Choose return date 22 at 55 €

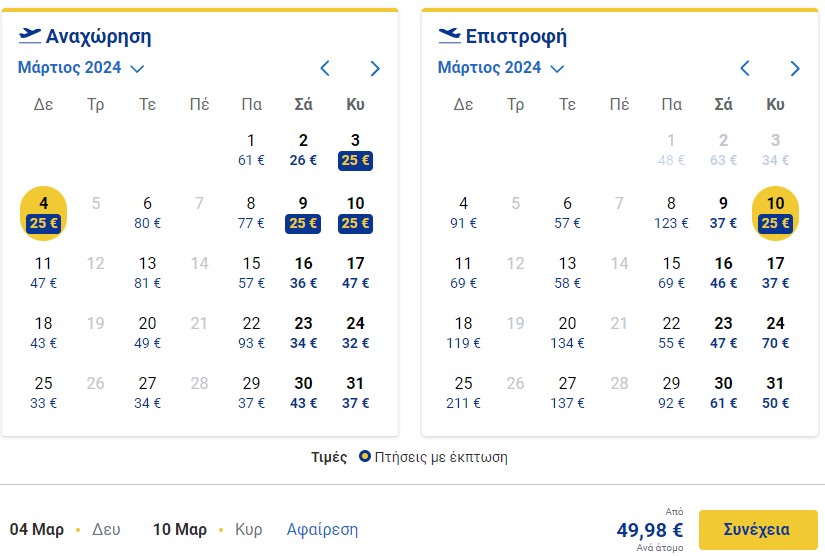[671, 333]
